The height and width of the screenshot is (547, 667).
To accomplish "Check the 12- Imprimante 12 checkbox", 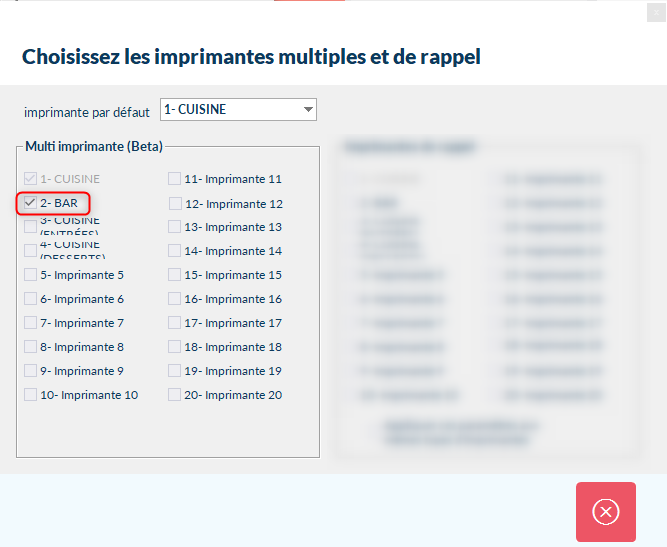I will point(175,204).
